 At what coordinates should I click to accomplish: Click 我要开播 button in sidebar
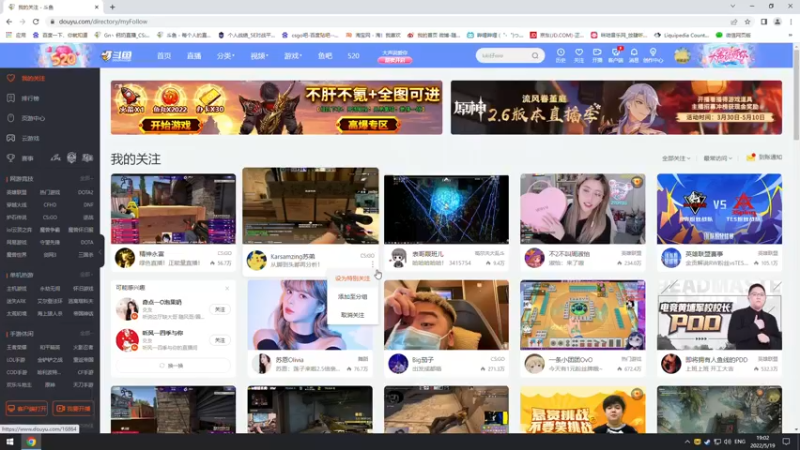[73, 409]
